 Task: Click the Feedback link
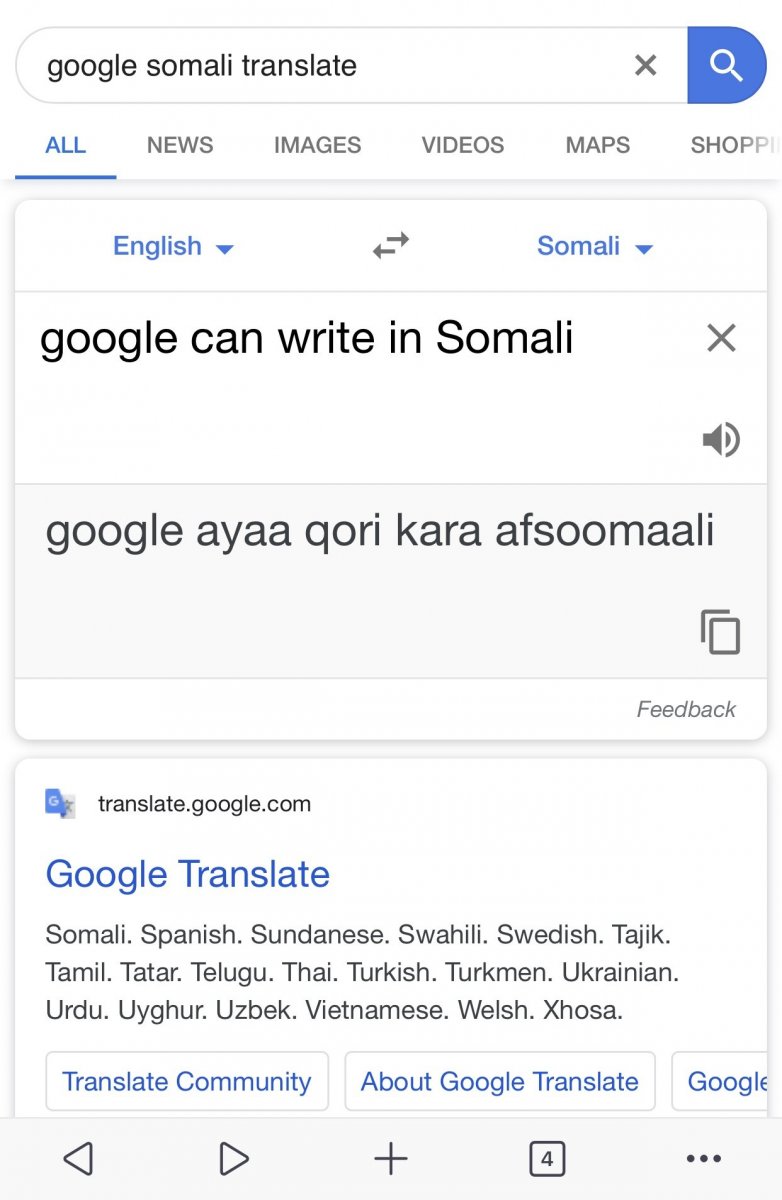click(686, 709)
